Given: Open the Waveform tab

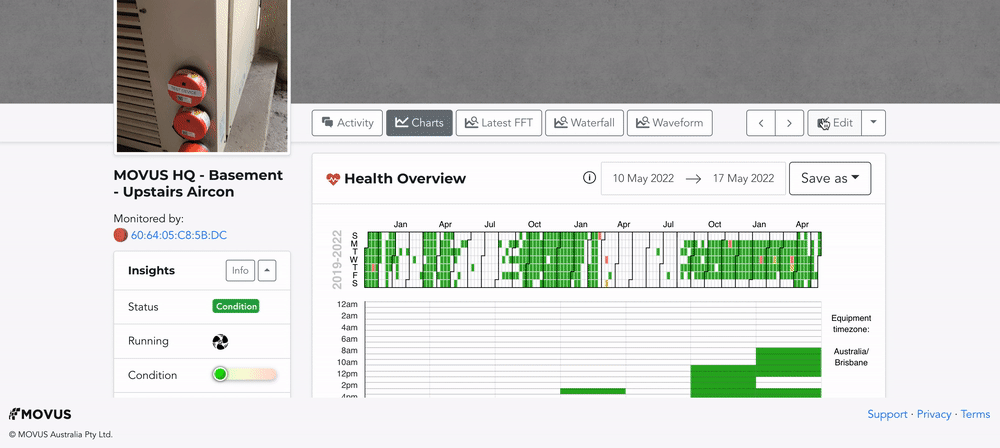Looking at the screenshot, I should point(669,123).
